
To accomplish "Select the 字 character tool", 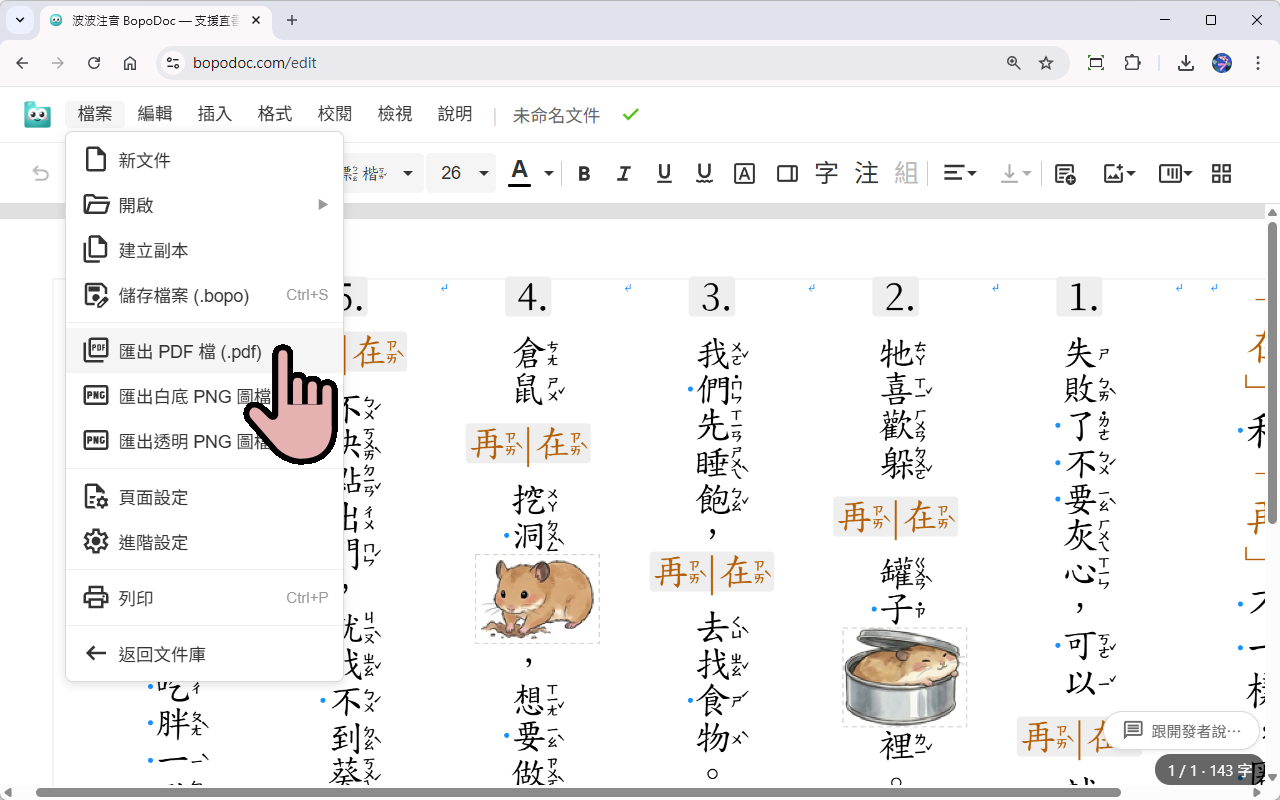I will 826,173.
